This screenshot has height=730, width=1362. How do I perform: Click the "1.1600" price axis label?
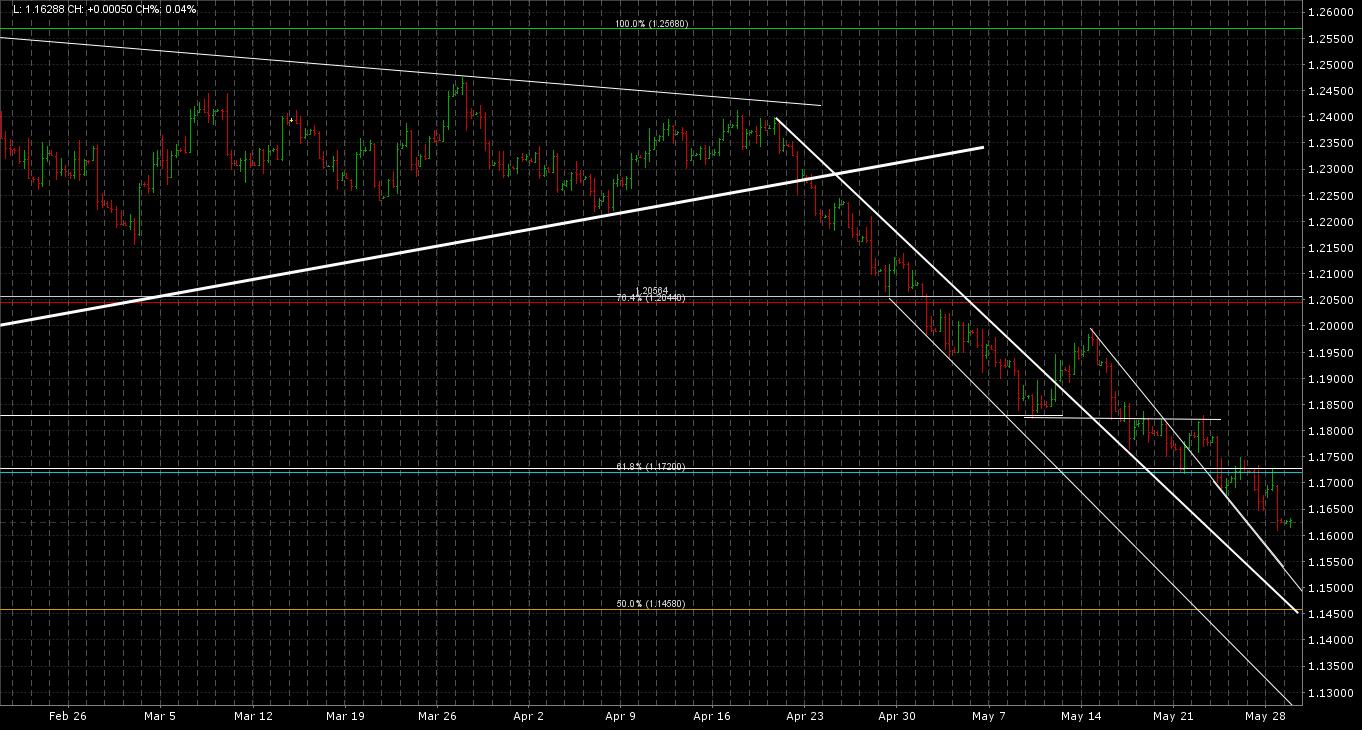click(1329, 536)
